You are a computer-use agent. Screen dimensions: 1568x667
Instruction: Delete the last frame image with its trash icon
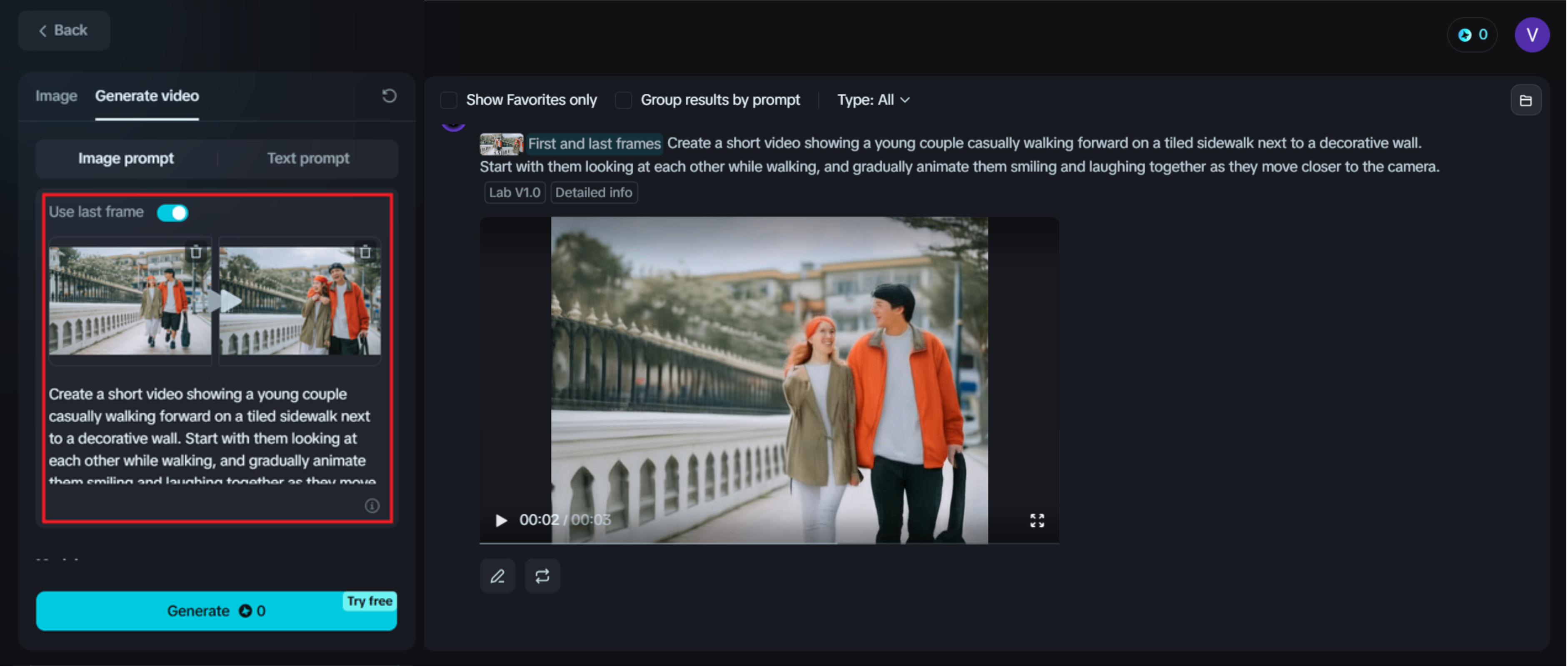366,251
